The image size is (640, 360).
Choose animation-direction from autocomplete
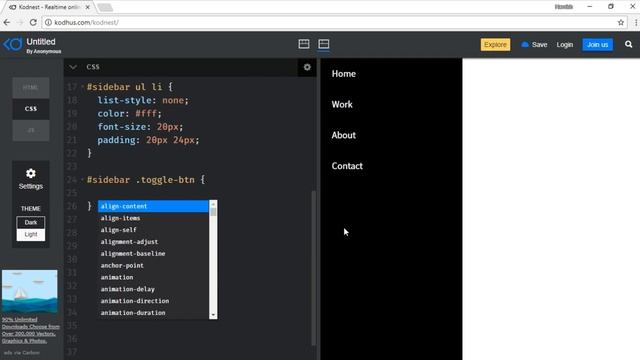[153, 301]
